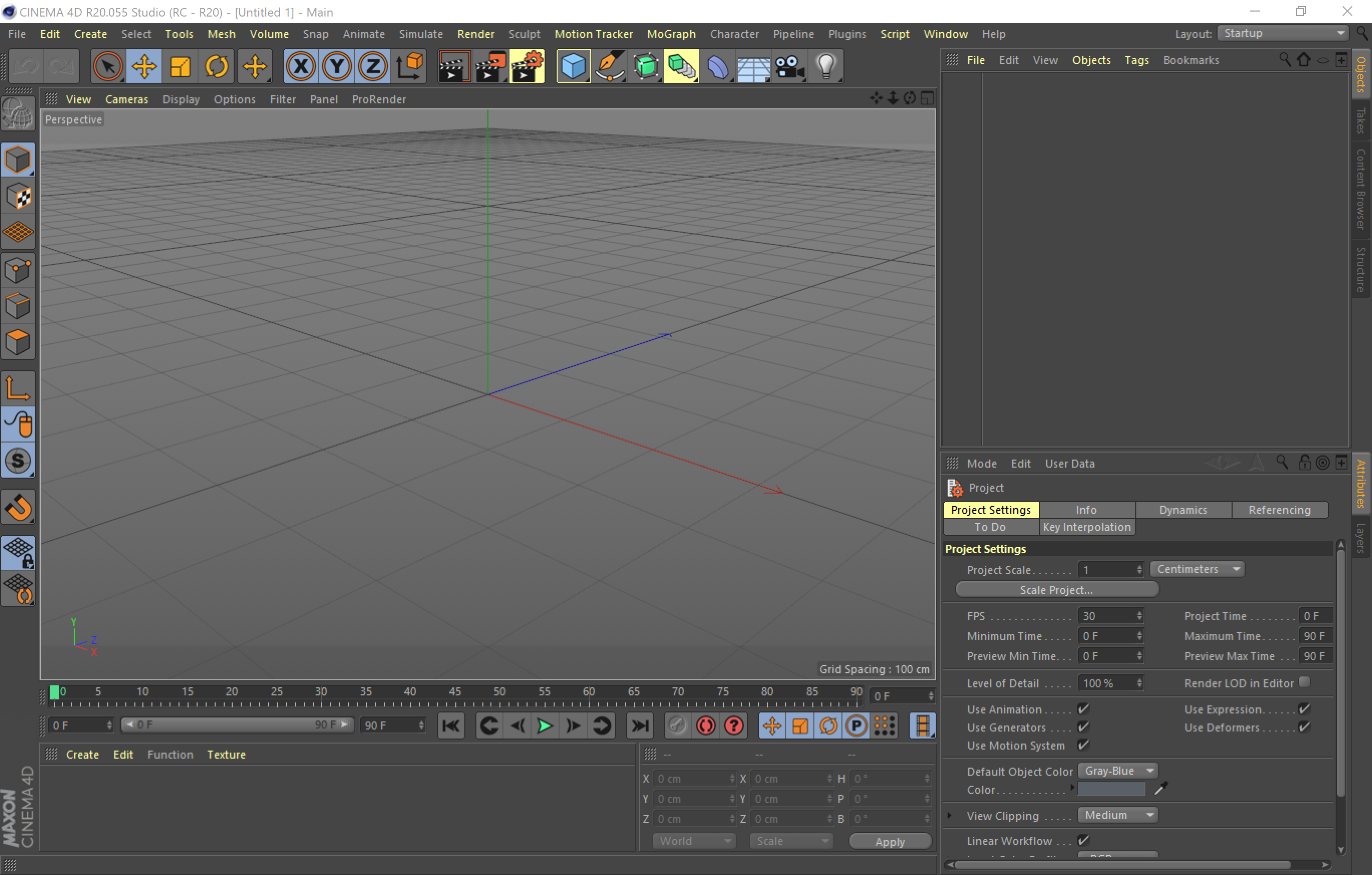Toggle Use Animation checkbox
Image resolution: width=1372 pixels, height=875 pixels.
(x=1084, y=708)
